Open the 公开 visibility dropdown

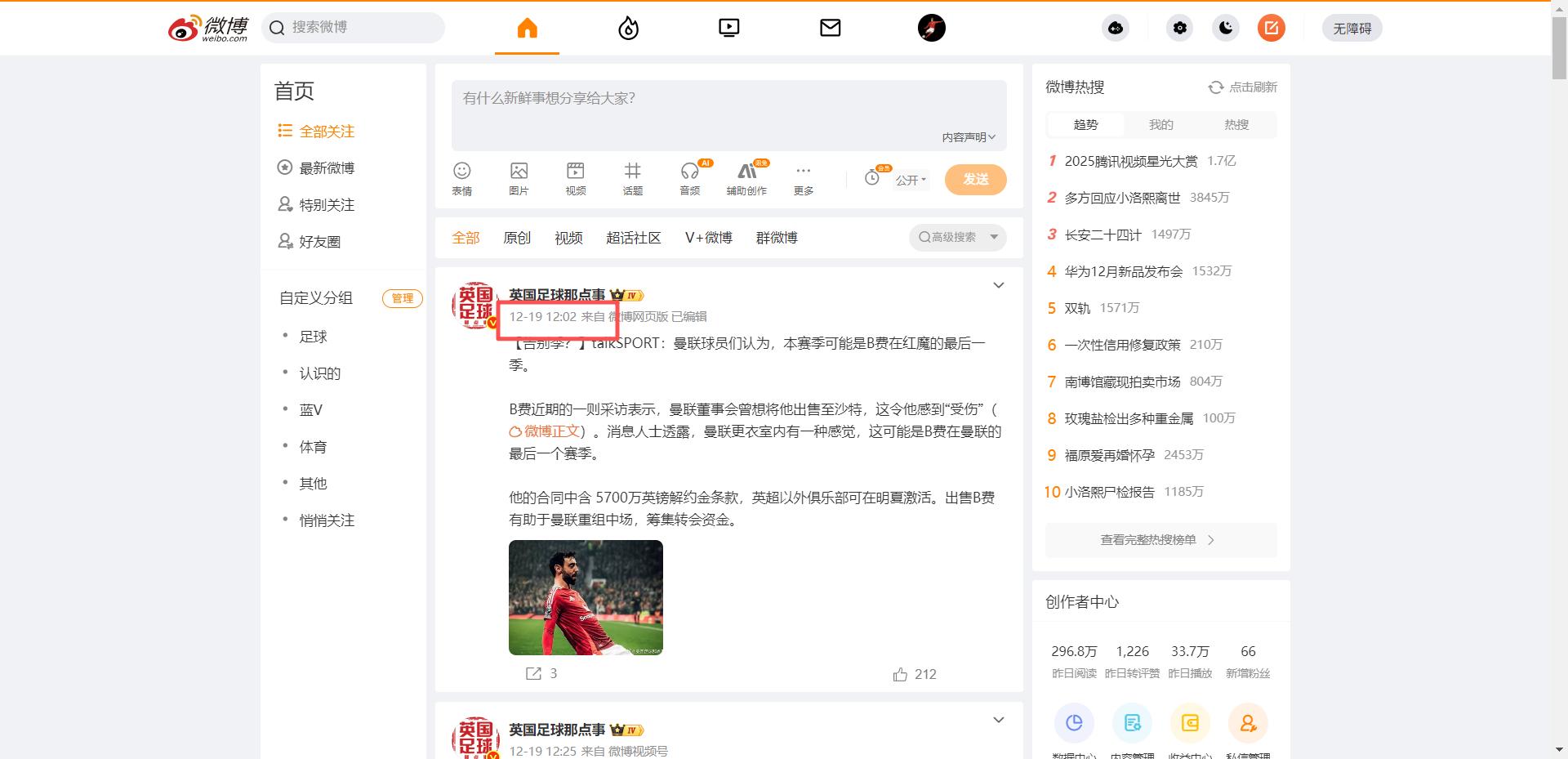click(x=909, y=180)
